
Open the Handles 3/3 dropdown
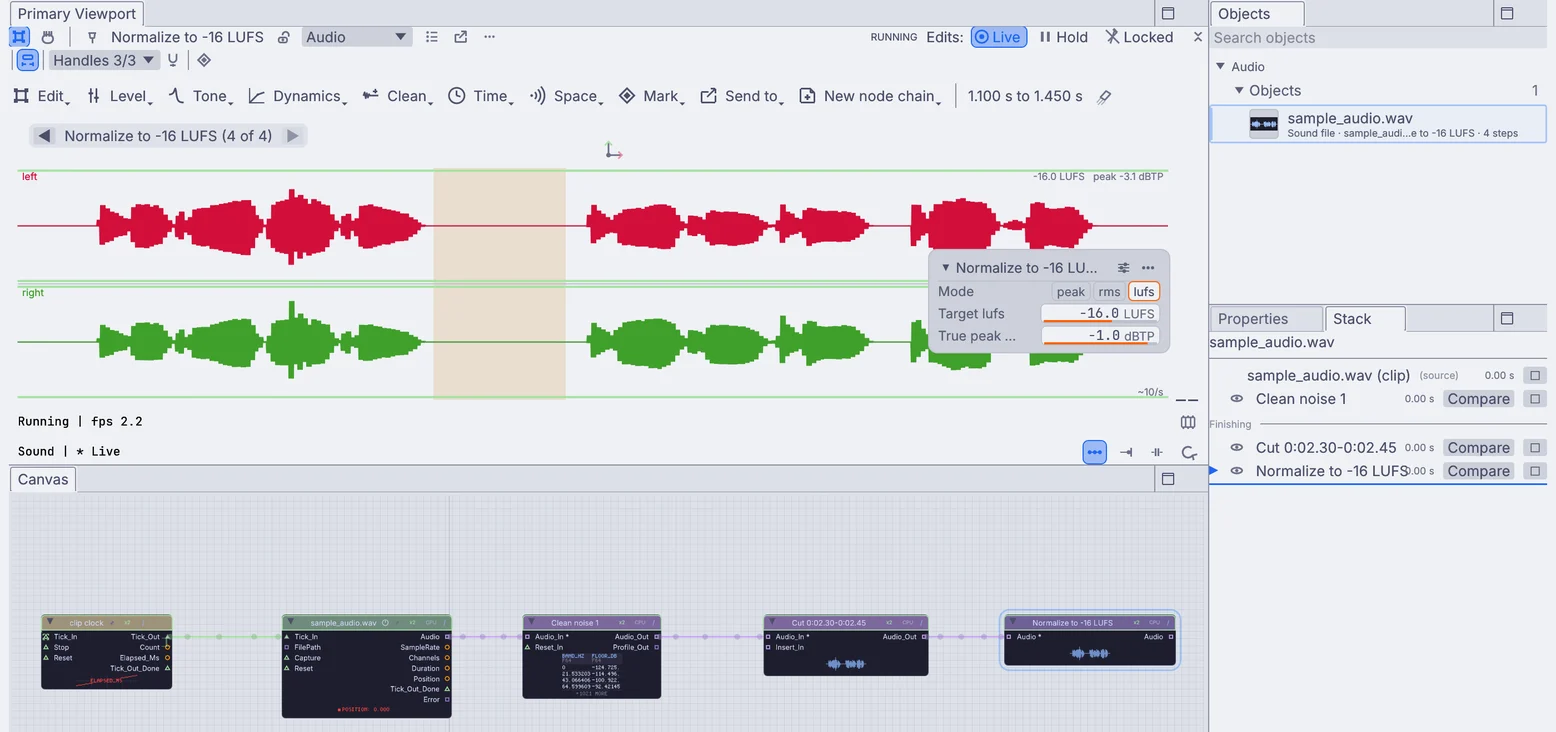coord(104,60)
